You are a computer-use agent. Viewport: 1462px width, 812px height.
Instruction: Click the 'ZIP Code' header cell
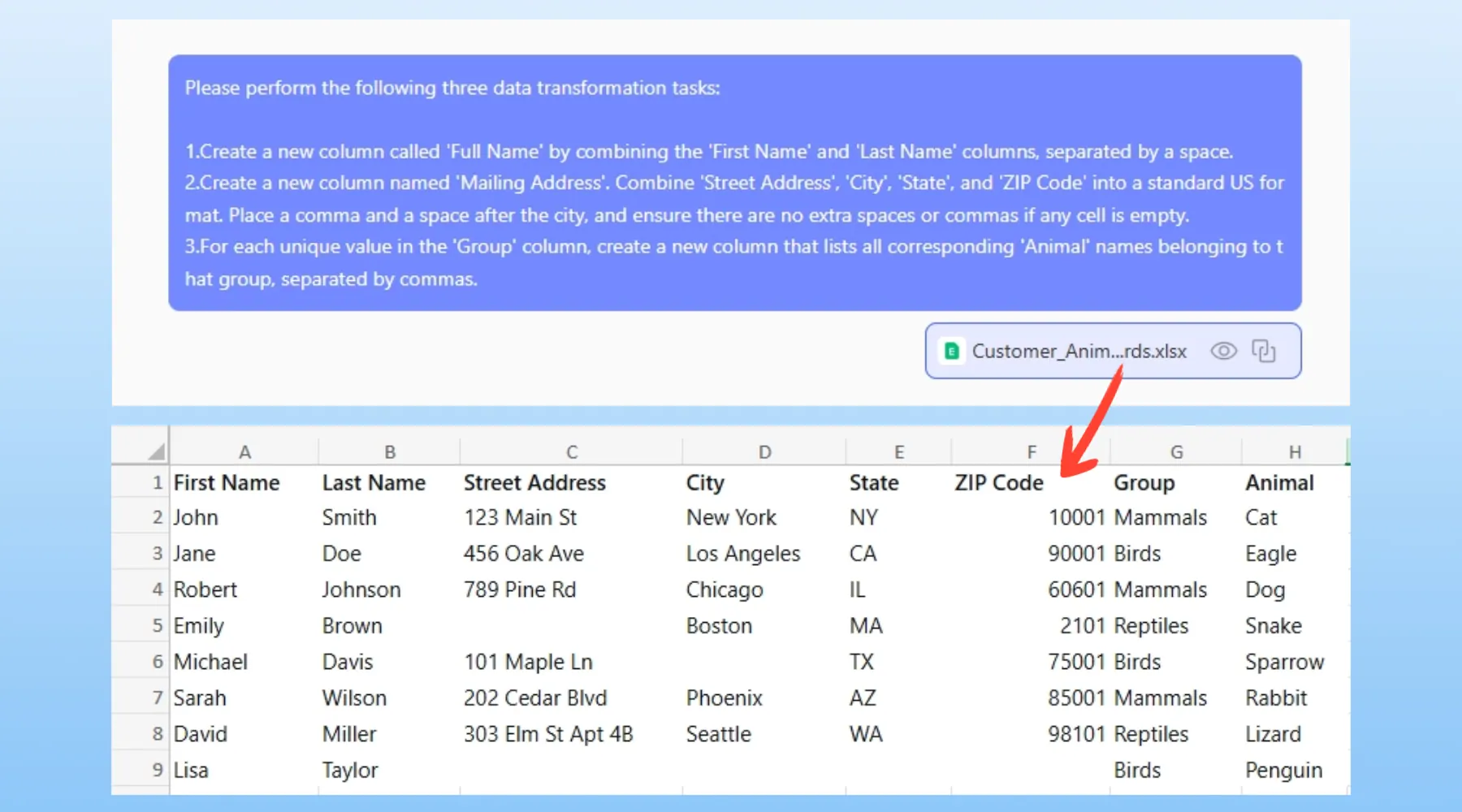[999, 483]
